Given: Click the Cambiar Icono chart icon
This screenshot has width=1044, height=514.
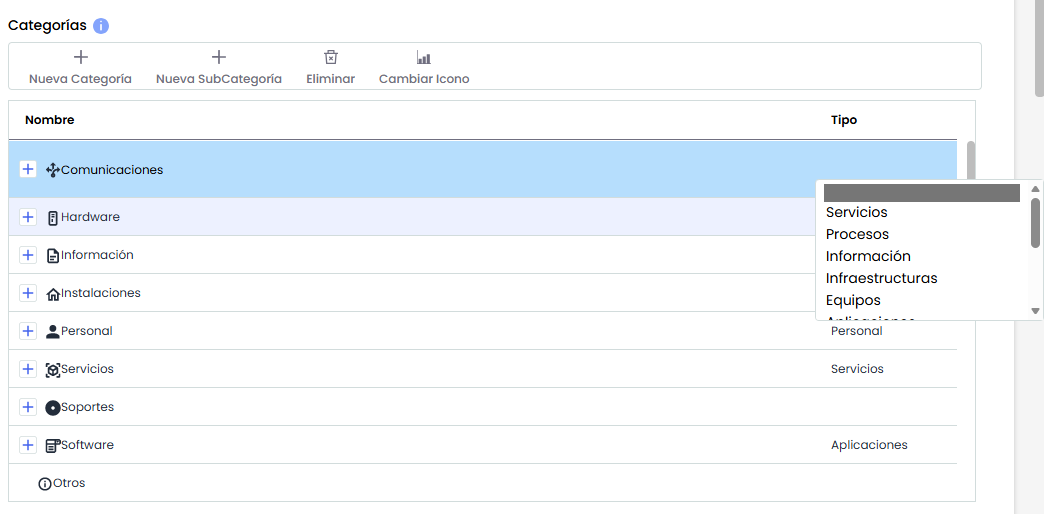Looking at the screenshot, I should tap(424, 58).
